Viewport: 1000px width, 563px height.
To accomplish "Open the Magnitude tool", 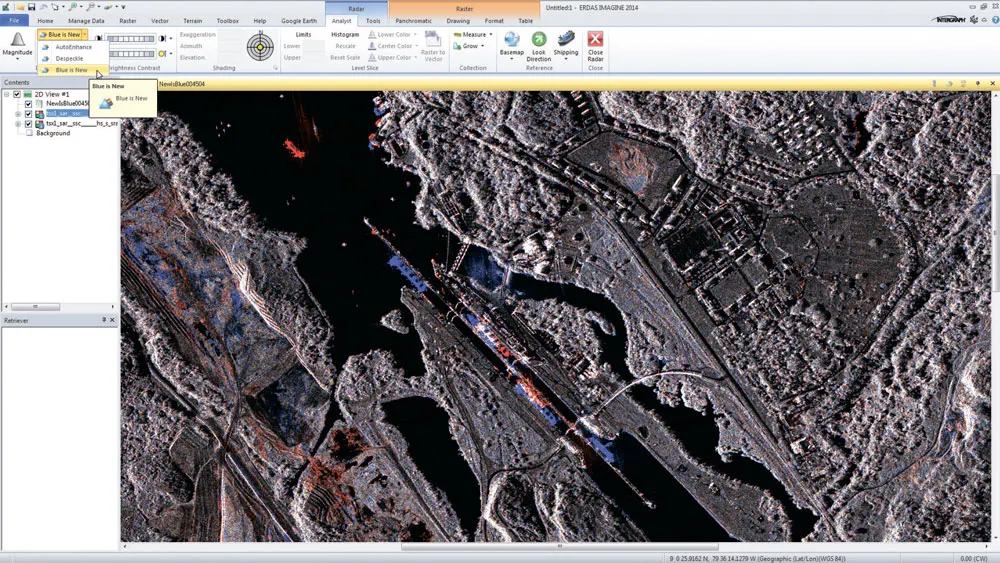I will coord(17,45).
